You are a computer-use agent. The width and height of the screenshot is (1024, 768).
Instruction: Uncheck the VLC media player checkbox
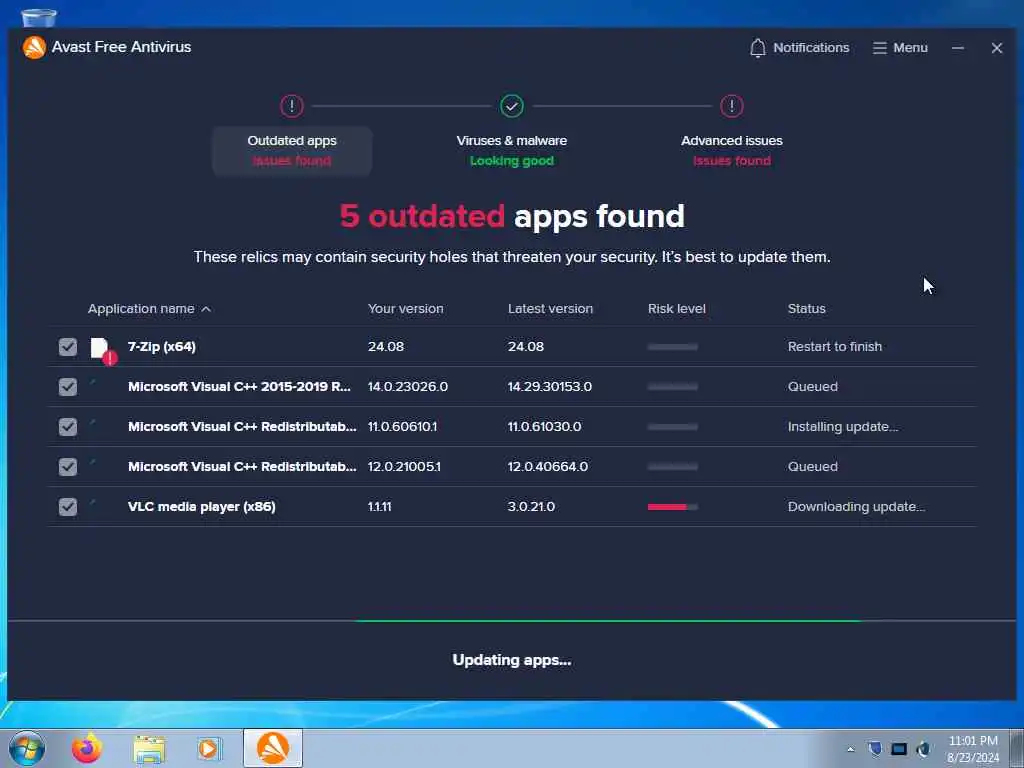coord(68,507)
